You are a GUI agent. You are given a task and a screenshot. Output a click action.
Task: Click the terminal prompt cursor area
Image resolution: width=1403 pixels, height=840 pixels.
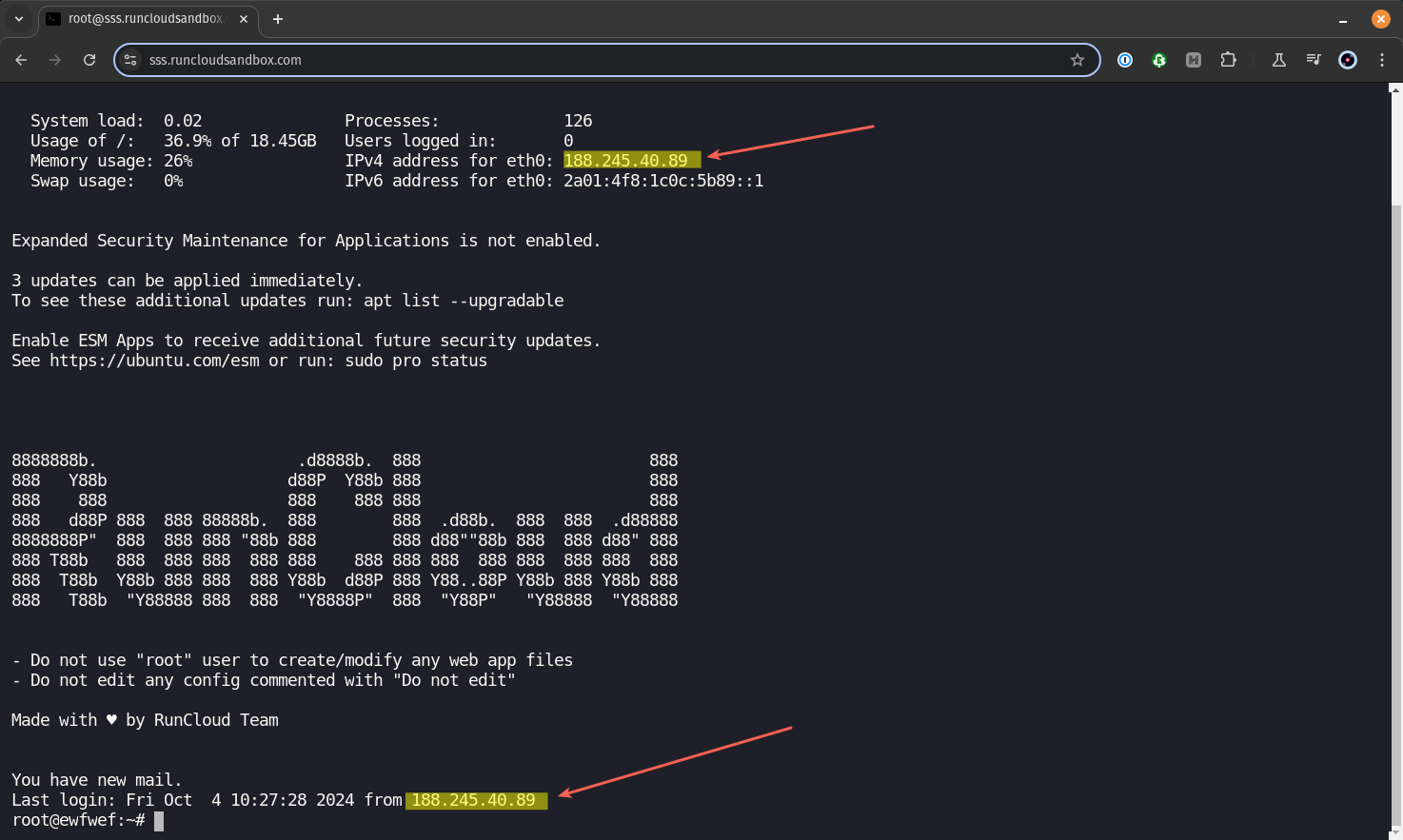(x=160, y=819)
